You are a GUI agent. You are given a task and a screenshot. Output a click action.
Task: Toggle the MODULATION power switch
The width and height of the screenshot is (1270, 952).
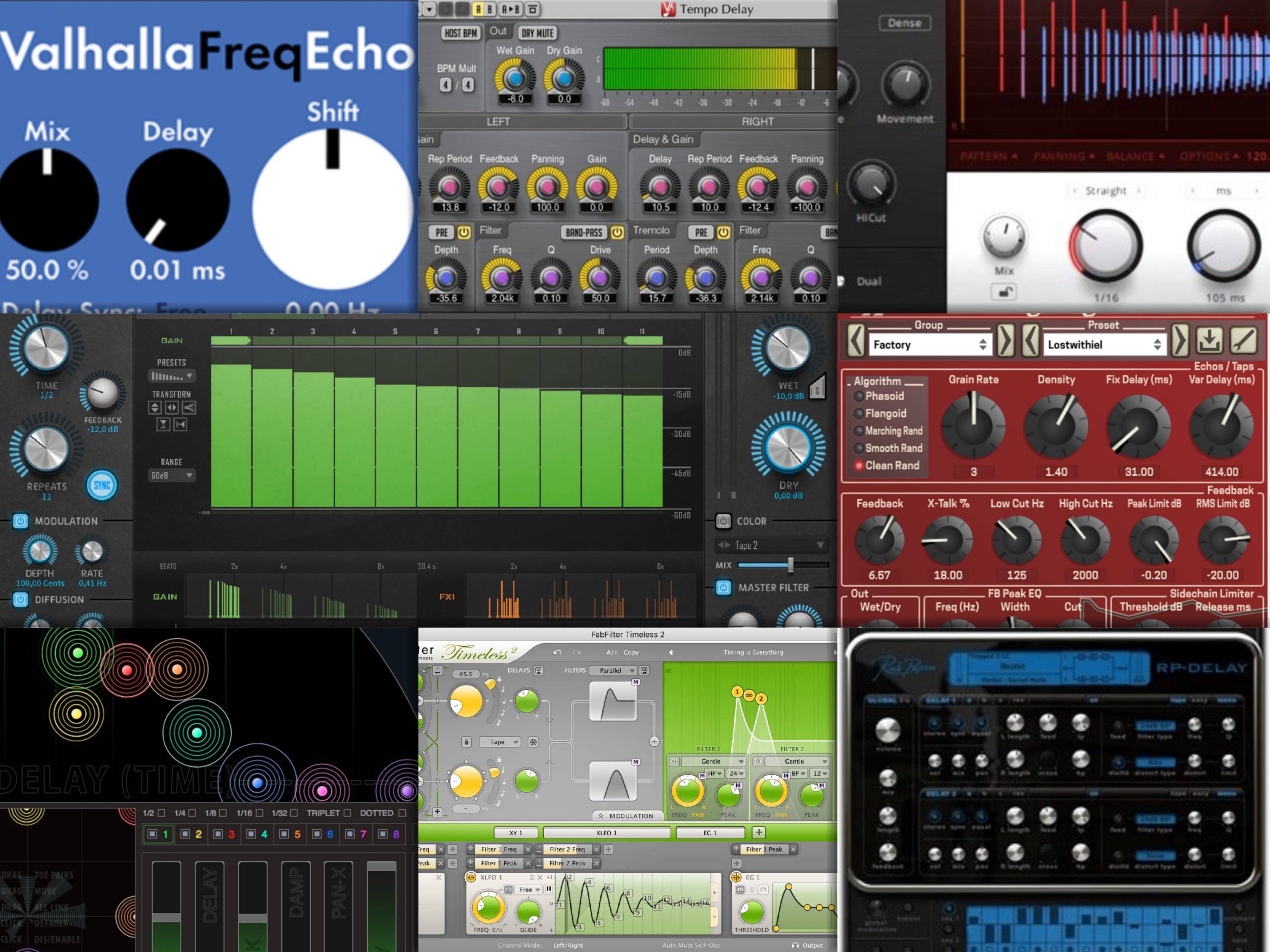pos(21,521)
